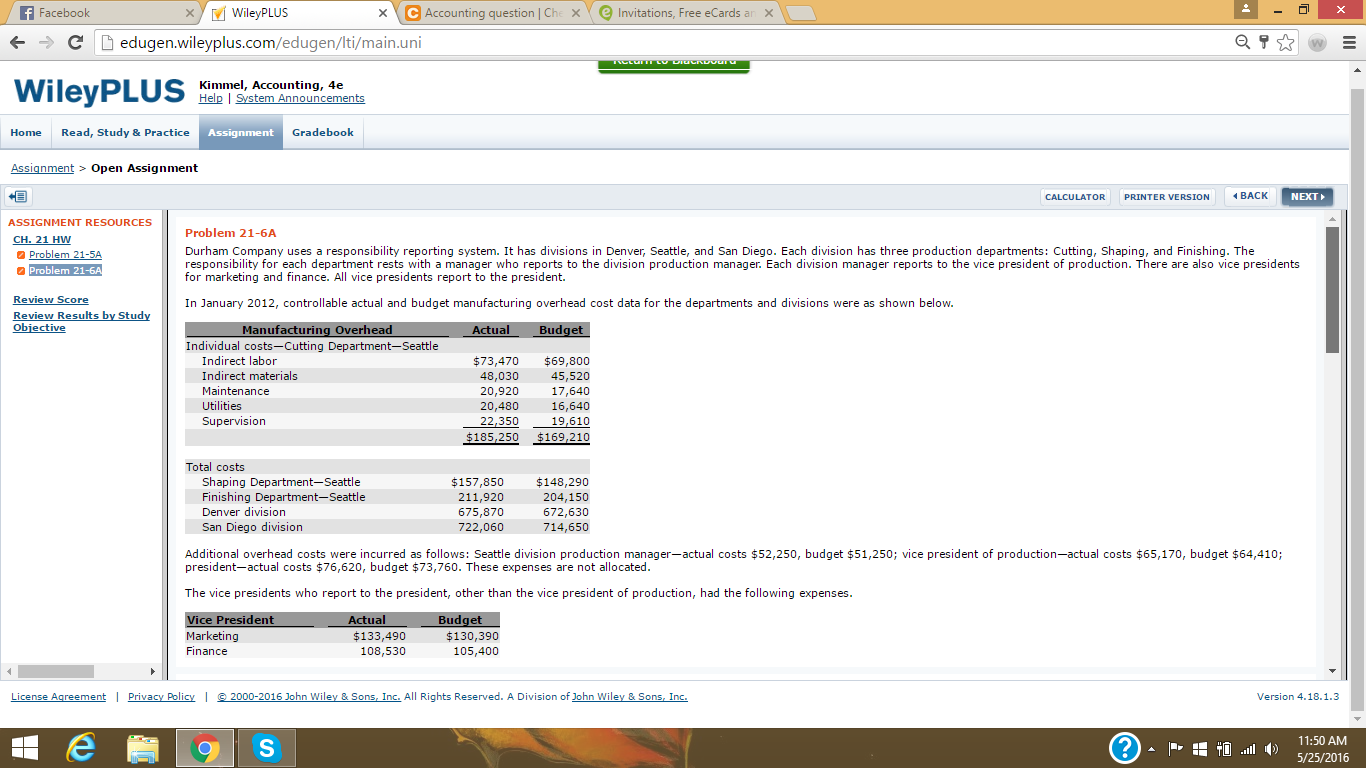Image resolution: width=1366 pixels, height=768 pixels.
Task: Click the Problem 21-6A heading text
Action: click(x=231, y=233)
